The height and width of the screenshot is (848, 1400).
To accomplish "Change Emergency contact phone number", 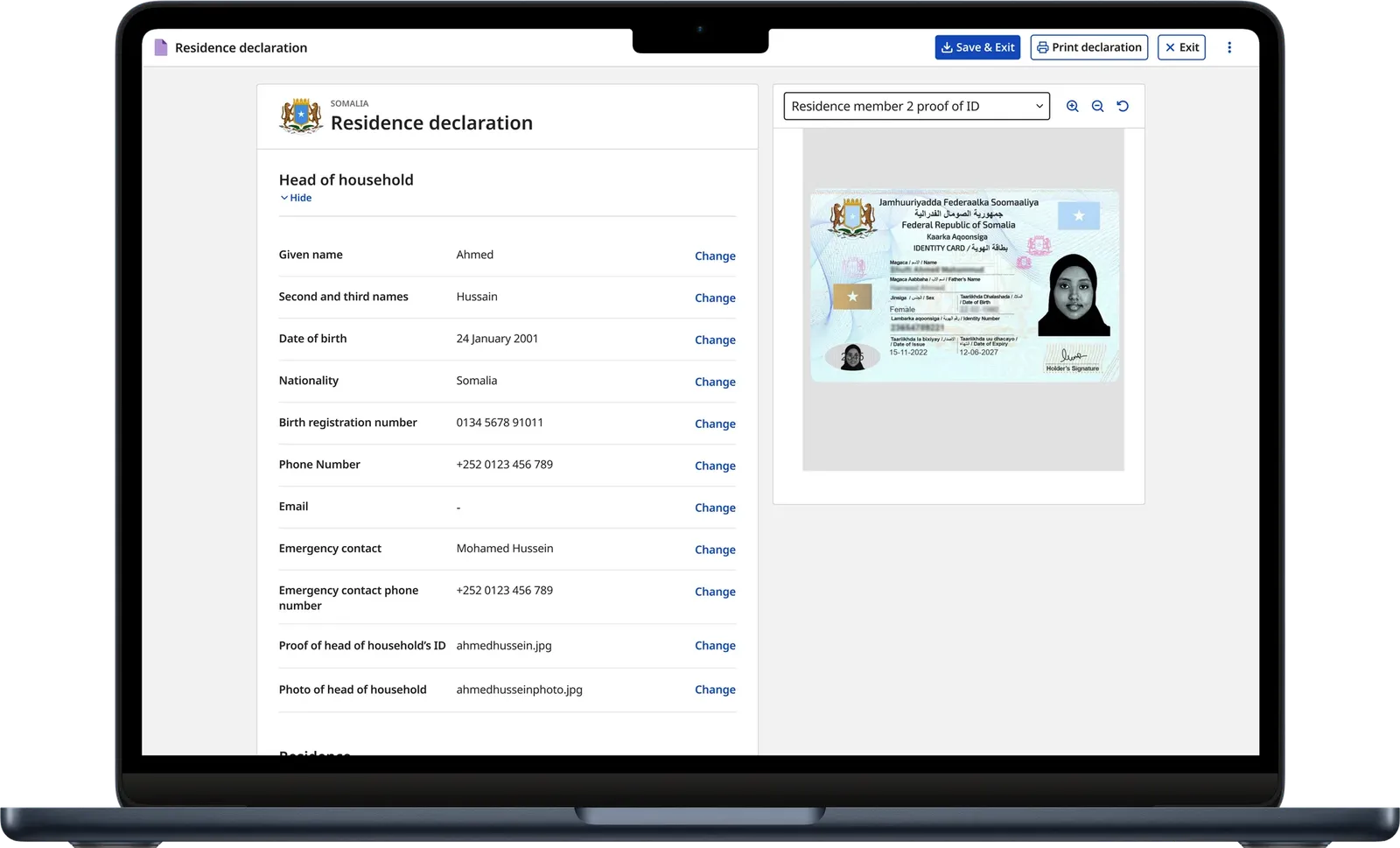I will click(x=715, y=592).
